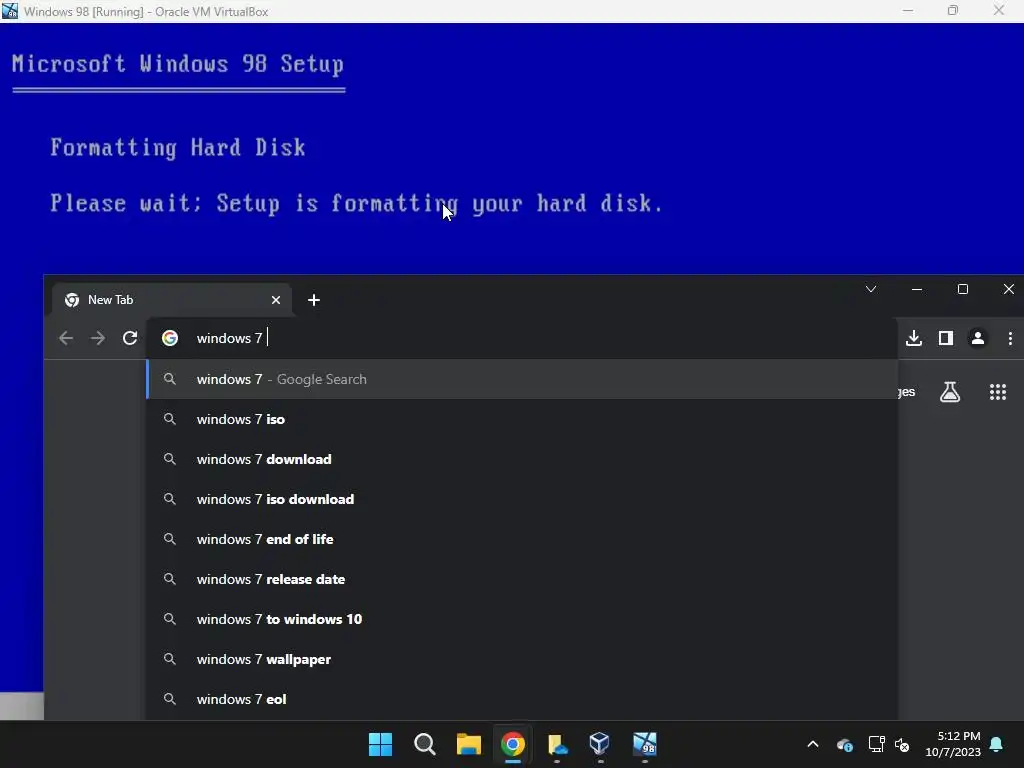Switch to Chrome in the taskbar
Screen dimensions: 1024x768
[513, 744]
